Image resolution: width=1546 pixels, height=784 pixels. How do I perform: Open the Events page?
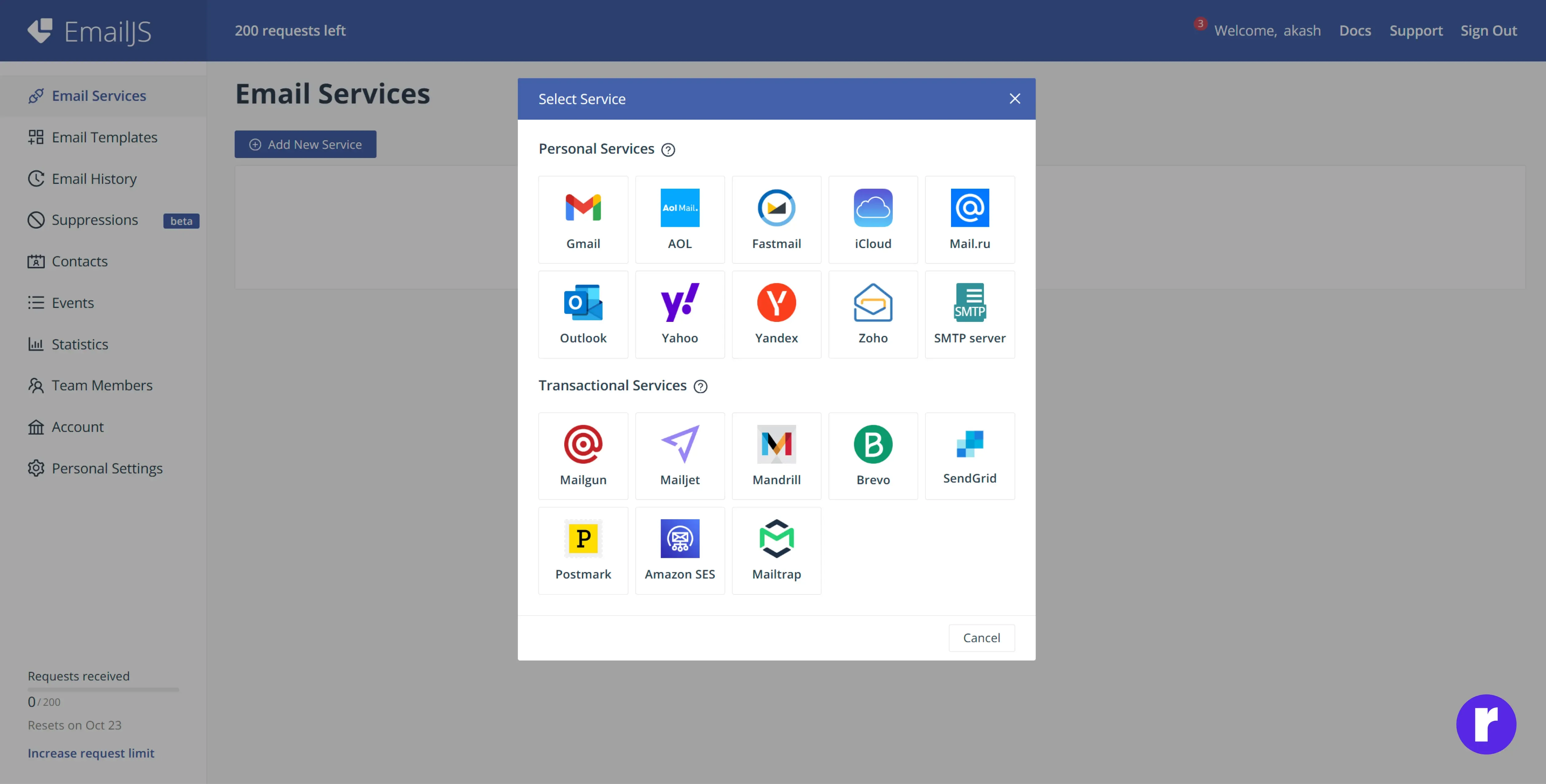click(103, 303)
